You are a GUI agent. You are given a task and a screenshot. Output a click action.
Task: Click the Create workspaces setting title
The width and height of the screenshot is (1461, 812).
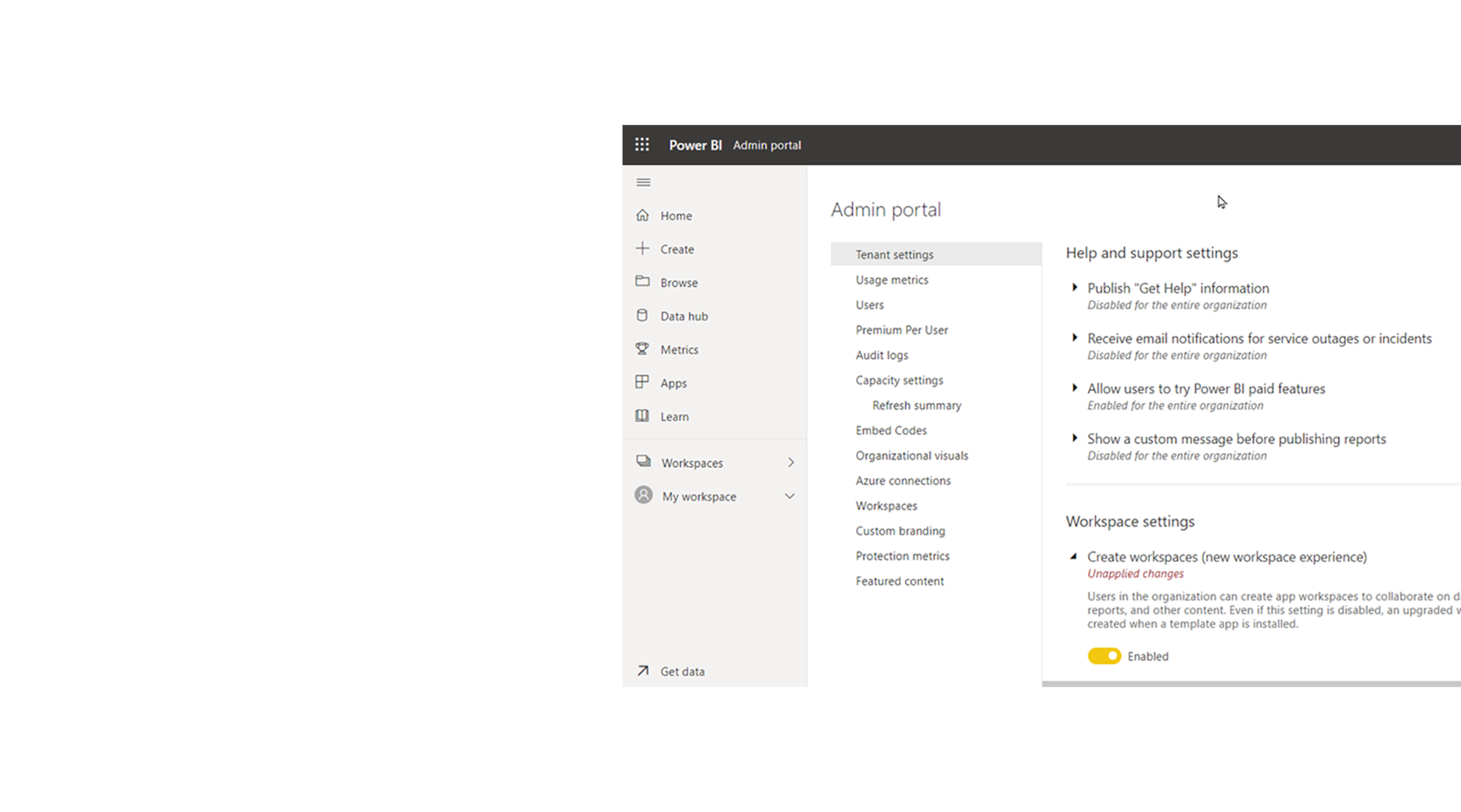tap(1227, 556)
